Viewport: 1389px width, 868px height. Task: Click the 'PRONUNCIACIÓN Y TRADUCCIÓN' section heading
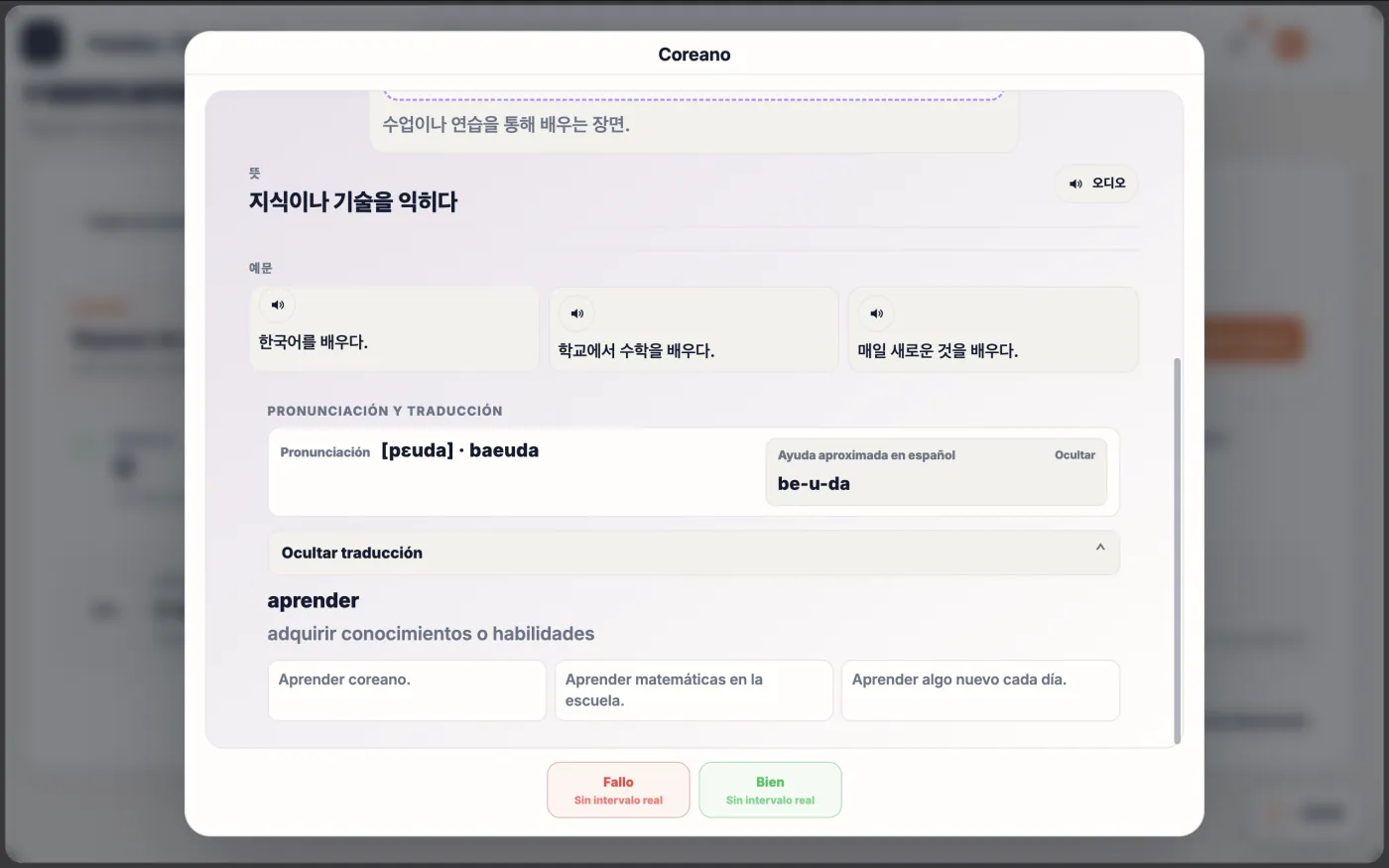385,411
